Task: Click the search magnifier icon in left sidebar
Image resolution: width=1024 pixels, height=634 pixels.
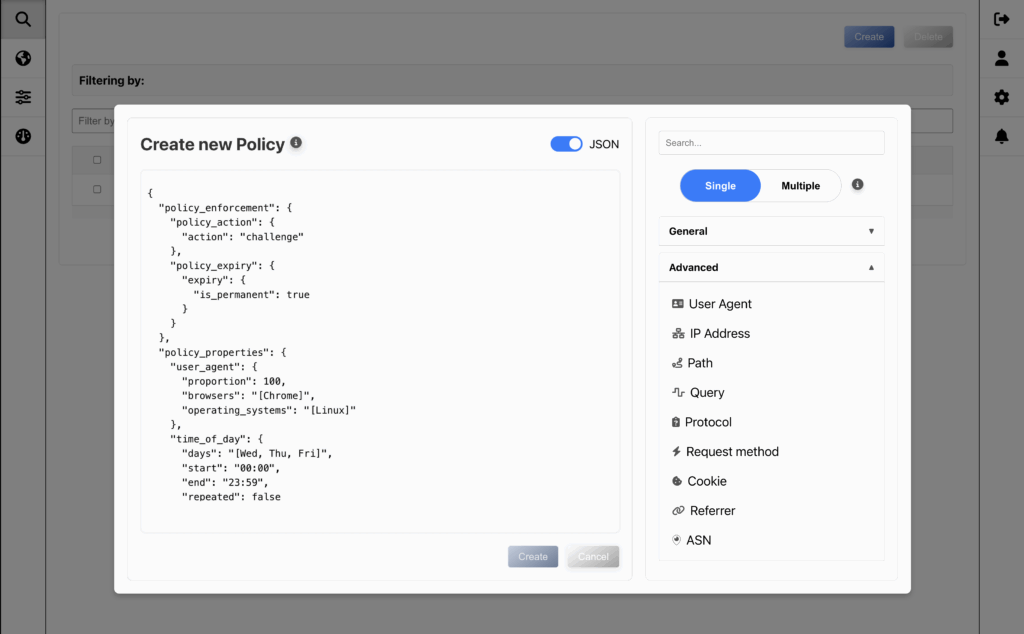Action: pos(23,19)
